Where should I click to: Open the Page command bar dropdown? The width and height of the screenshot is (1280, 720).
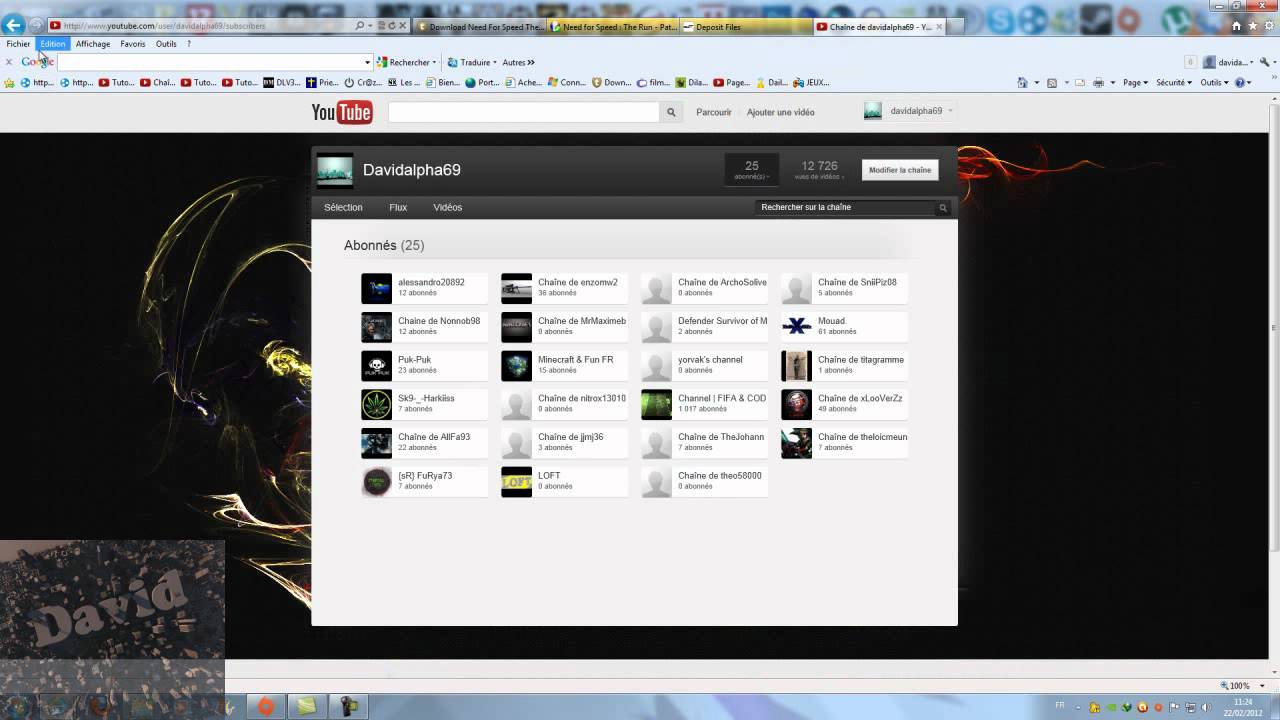pyautogui.click(x=1137, y=83)
